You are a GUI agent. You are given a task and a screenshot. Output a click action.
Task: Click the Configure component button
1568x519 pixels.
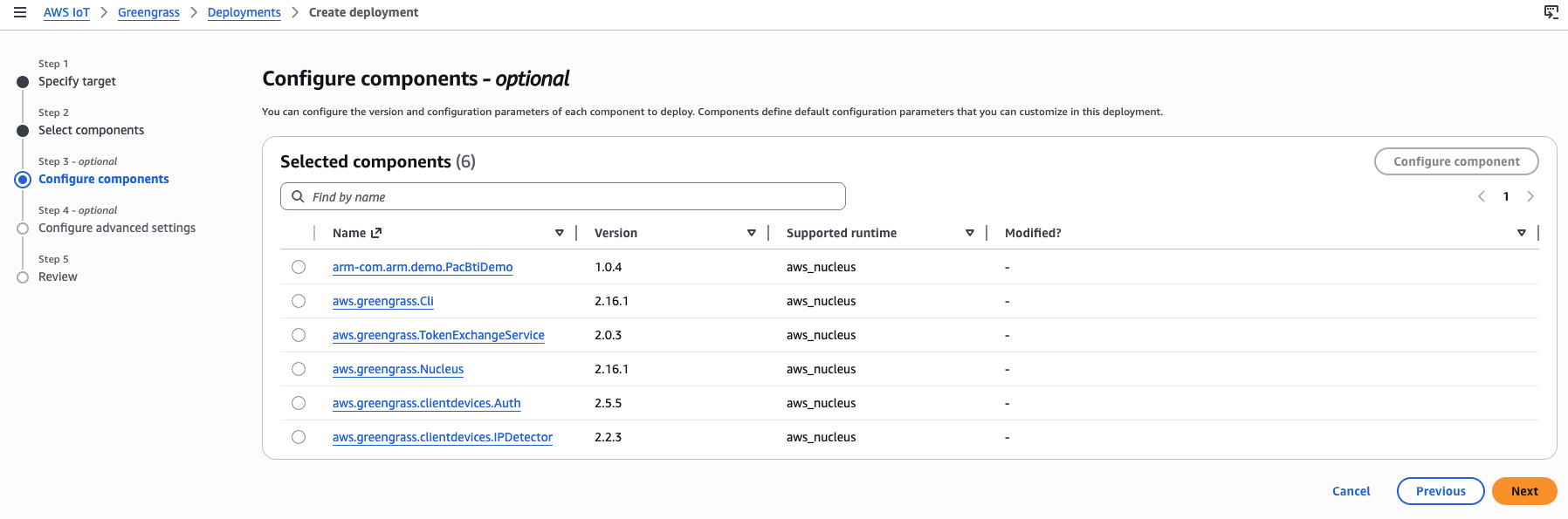pyautogui.click(x=1456, y=161)
